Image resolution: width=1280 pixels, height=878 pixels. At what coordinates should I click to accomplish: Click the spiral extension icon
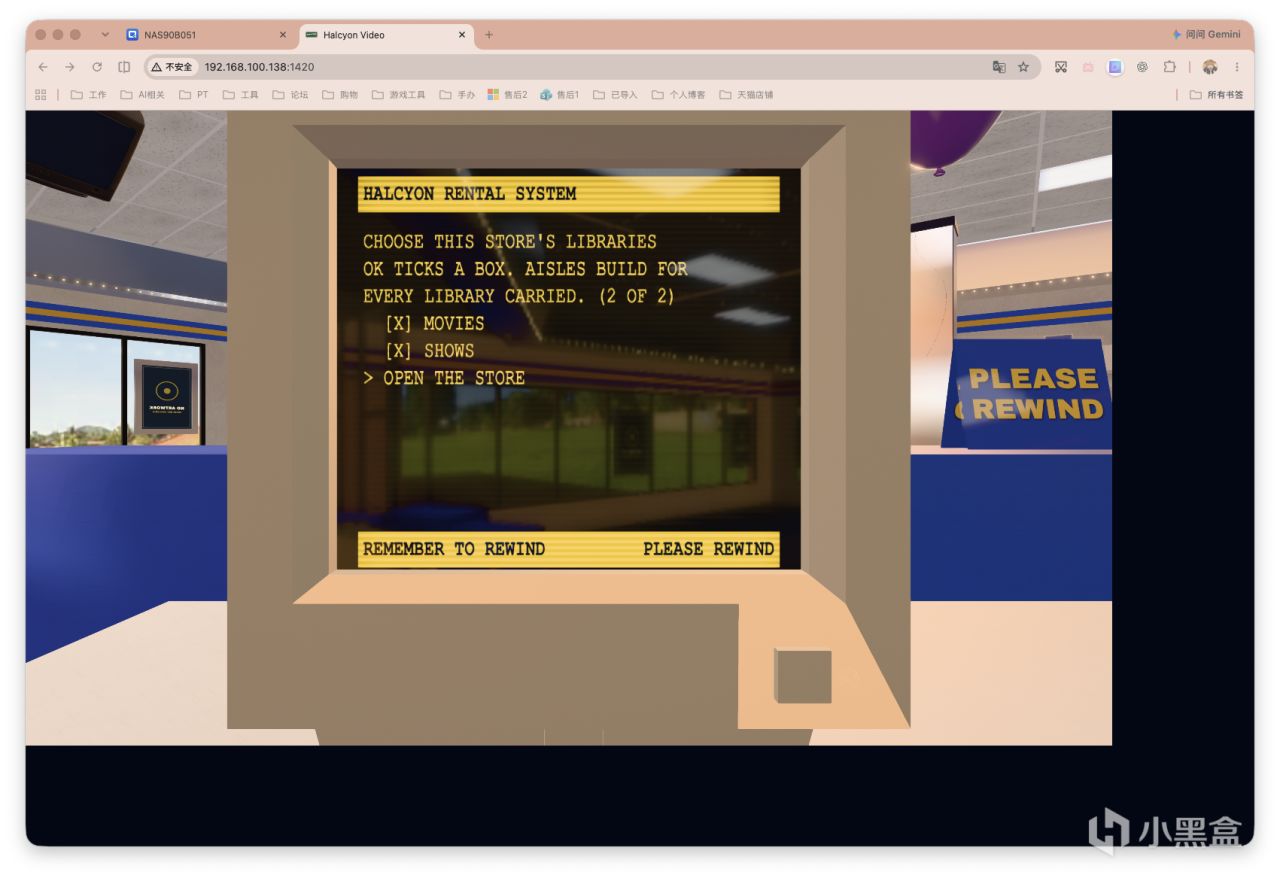[1142, 67]
